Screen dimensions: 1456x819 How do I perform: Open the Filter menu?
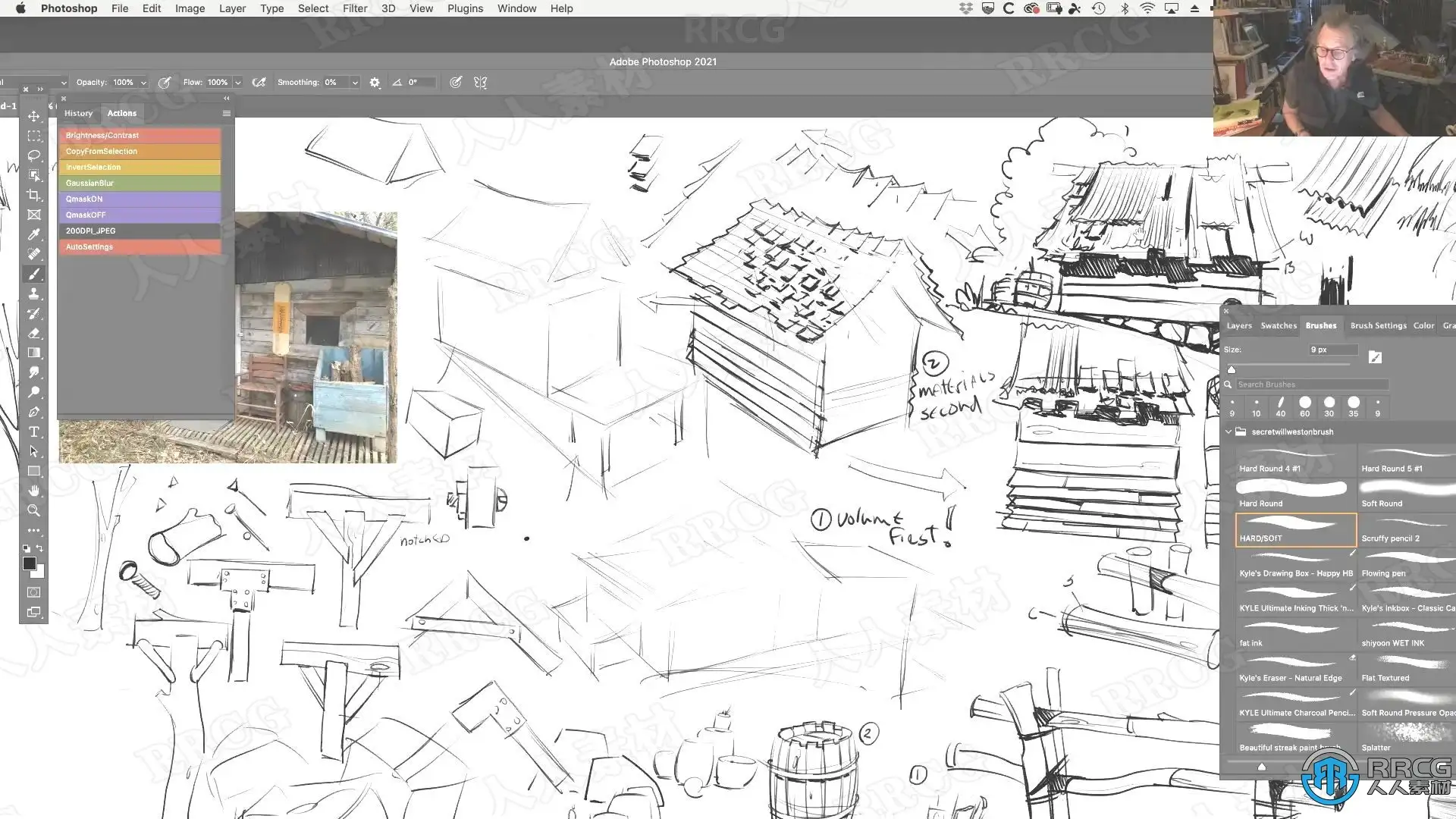[354, 8]
